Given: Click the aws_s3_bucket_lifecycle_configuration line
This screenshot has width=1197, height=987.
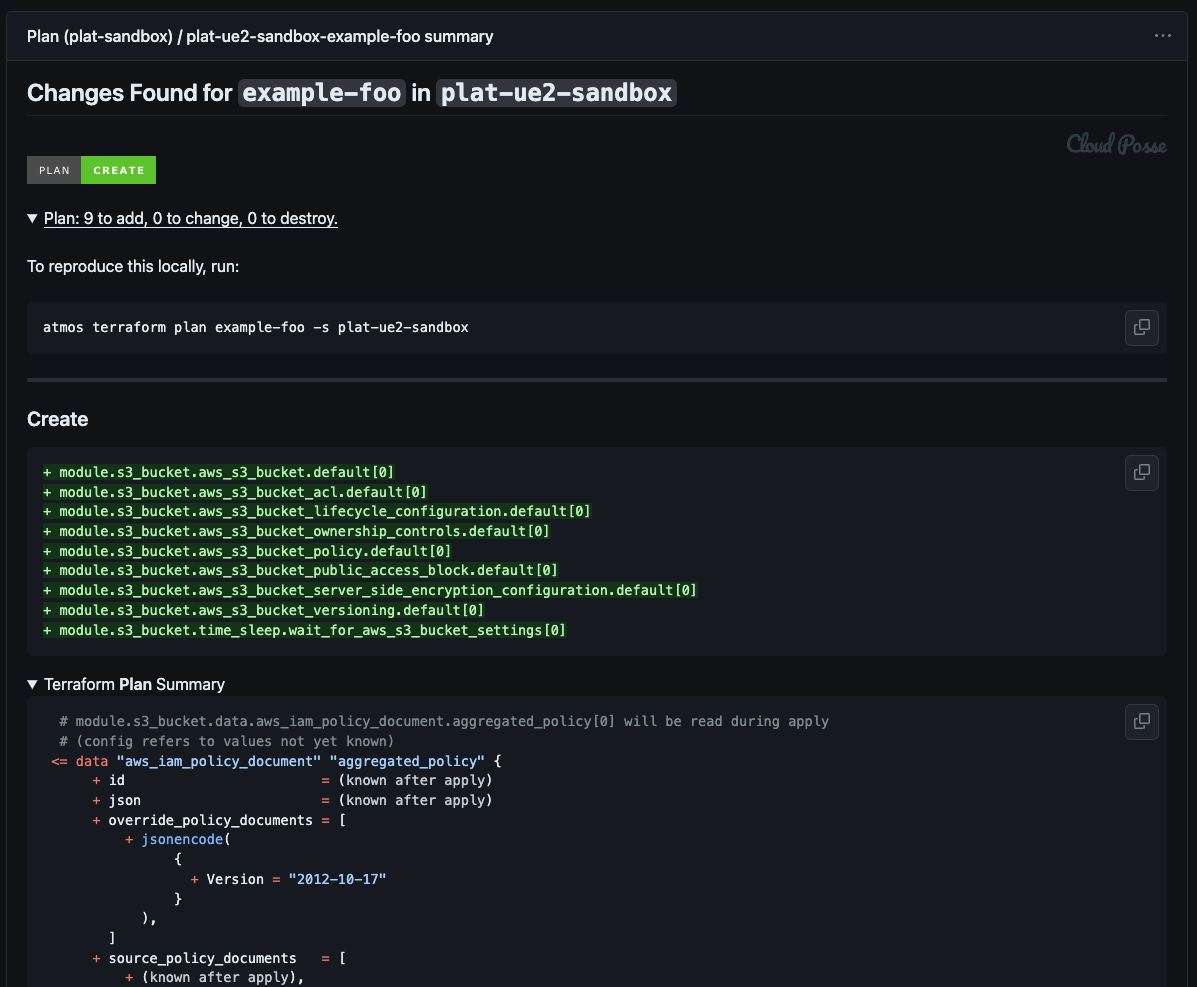Looking at the screenshot, I should tap(317, 511).
